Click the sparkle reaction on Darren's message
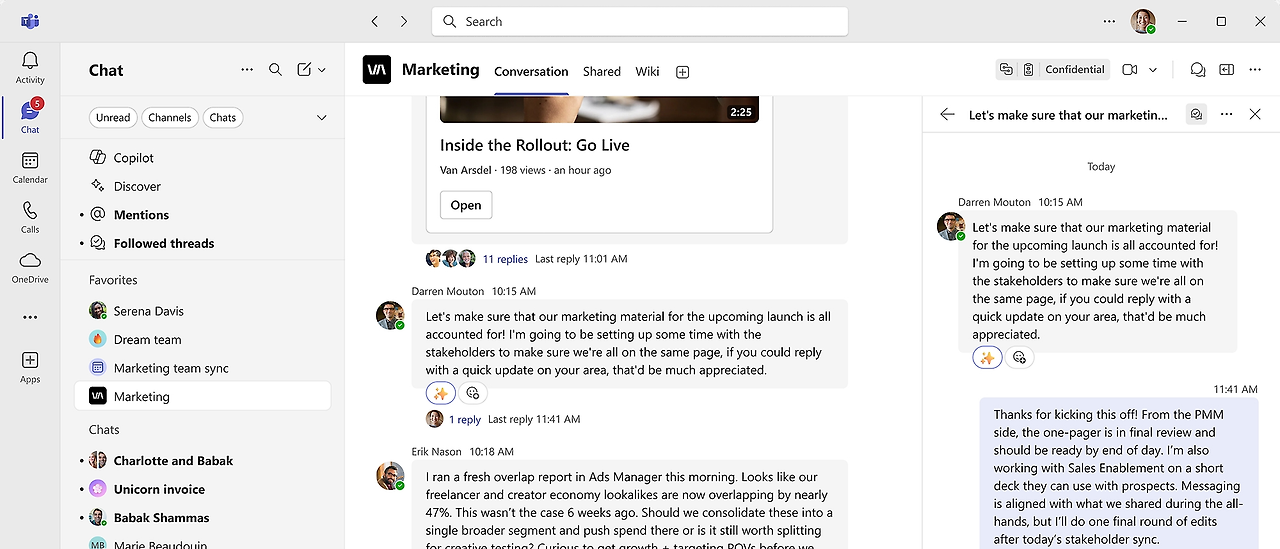This screenshot has width=1280, height=549. click(x=441, y=393)
